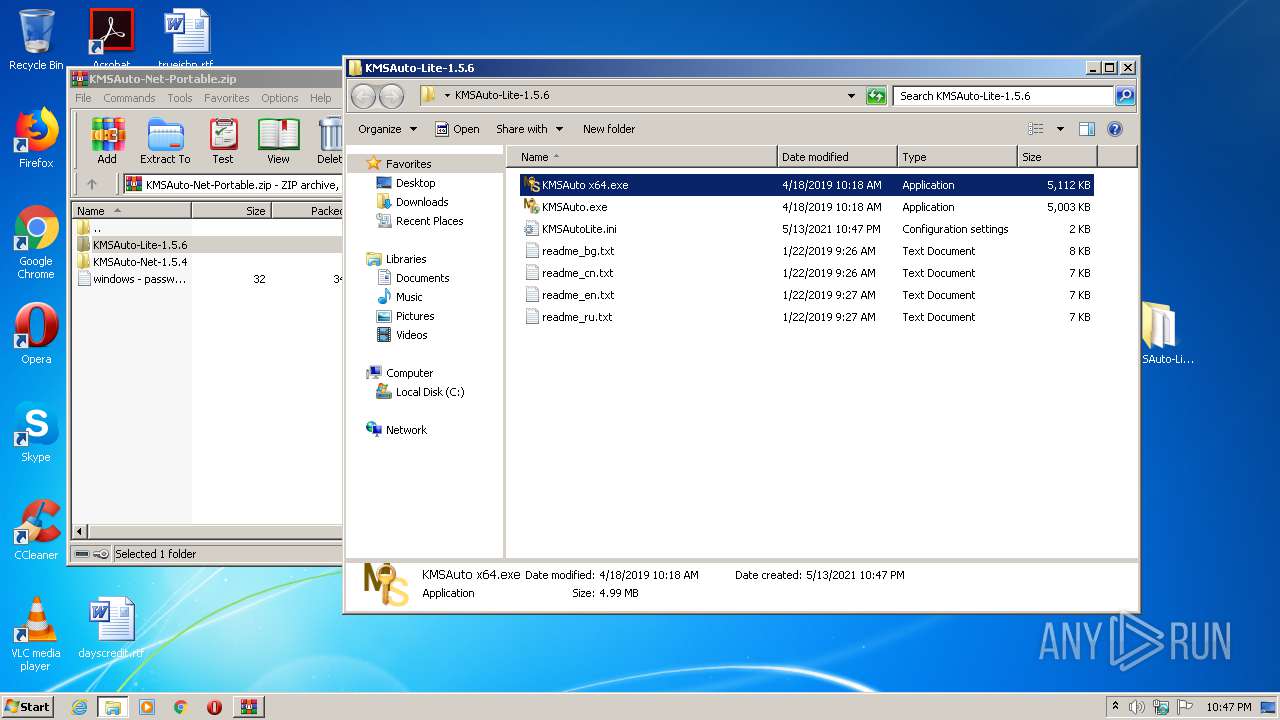This screenshot has width=1280, height=720.
Task: Expand address bar history dropdown
Action: coord(851,96)
